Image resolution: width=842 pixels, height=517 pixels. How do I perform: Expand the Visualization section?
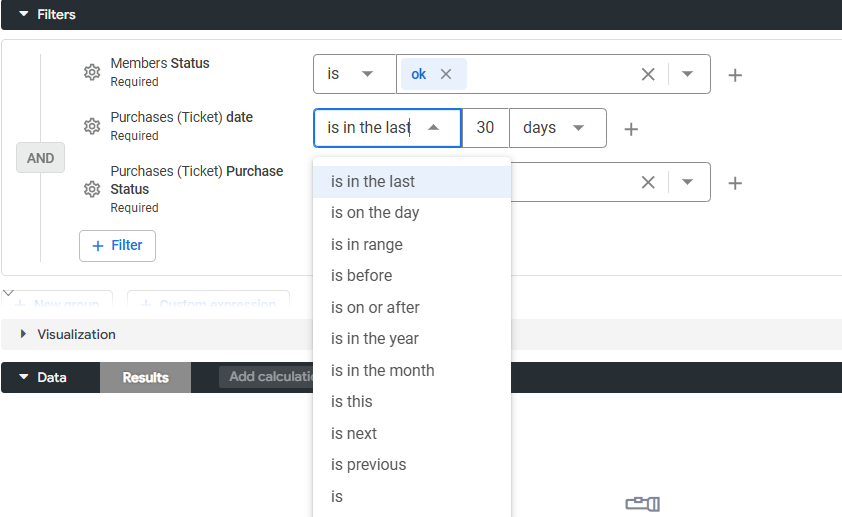click(x=23, y=334)
